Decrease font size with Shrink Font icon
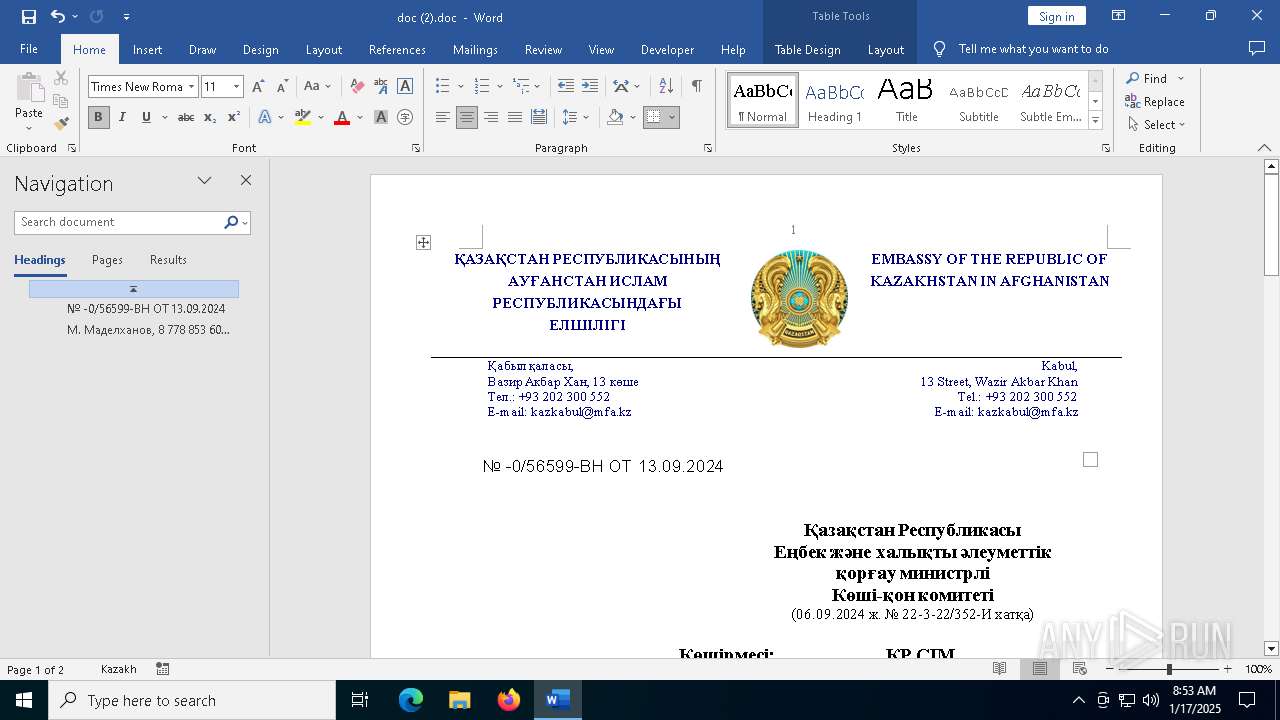Image resolution: width=1280 pixels, height=720 pixels. [x=282, y=87]
